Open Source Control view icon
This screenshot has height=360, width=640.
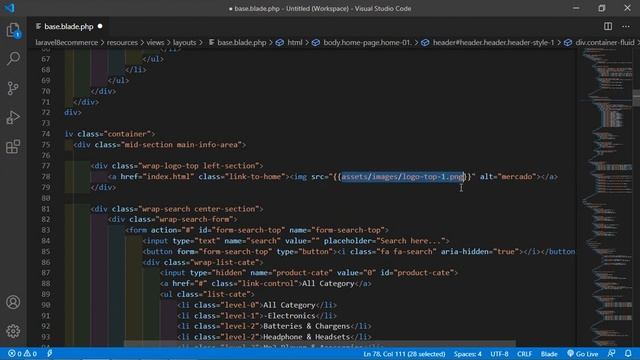tap(13, 88)
